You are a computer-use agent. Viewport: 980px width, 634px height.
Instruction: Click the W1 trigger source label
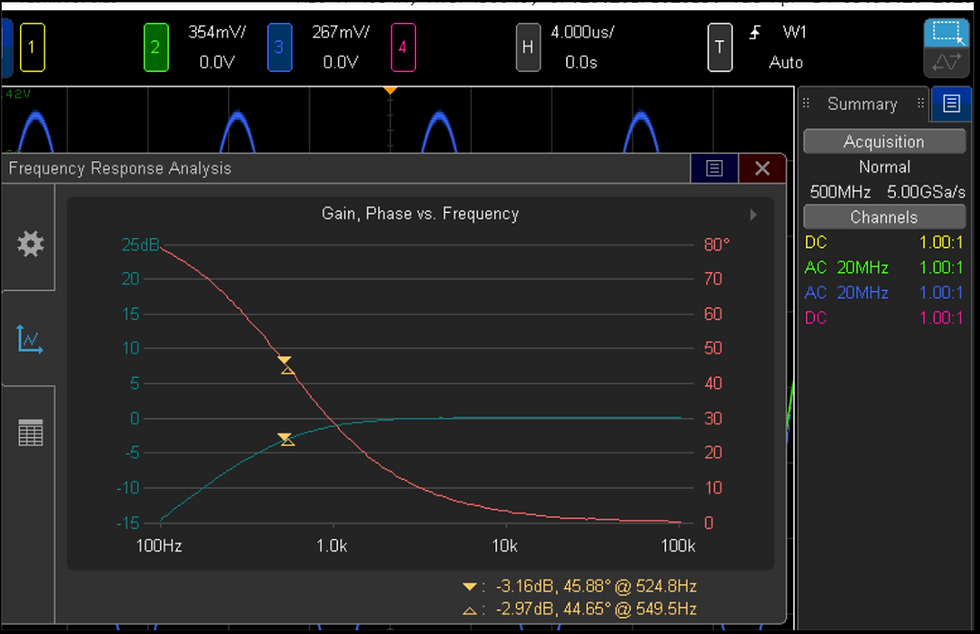click(x=794, y=33)
